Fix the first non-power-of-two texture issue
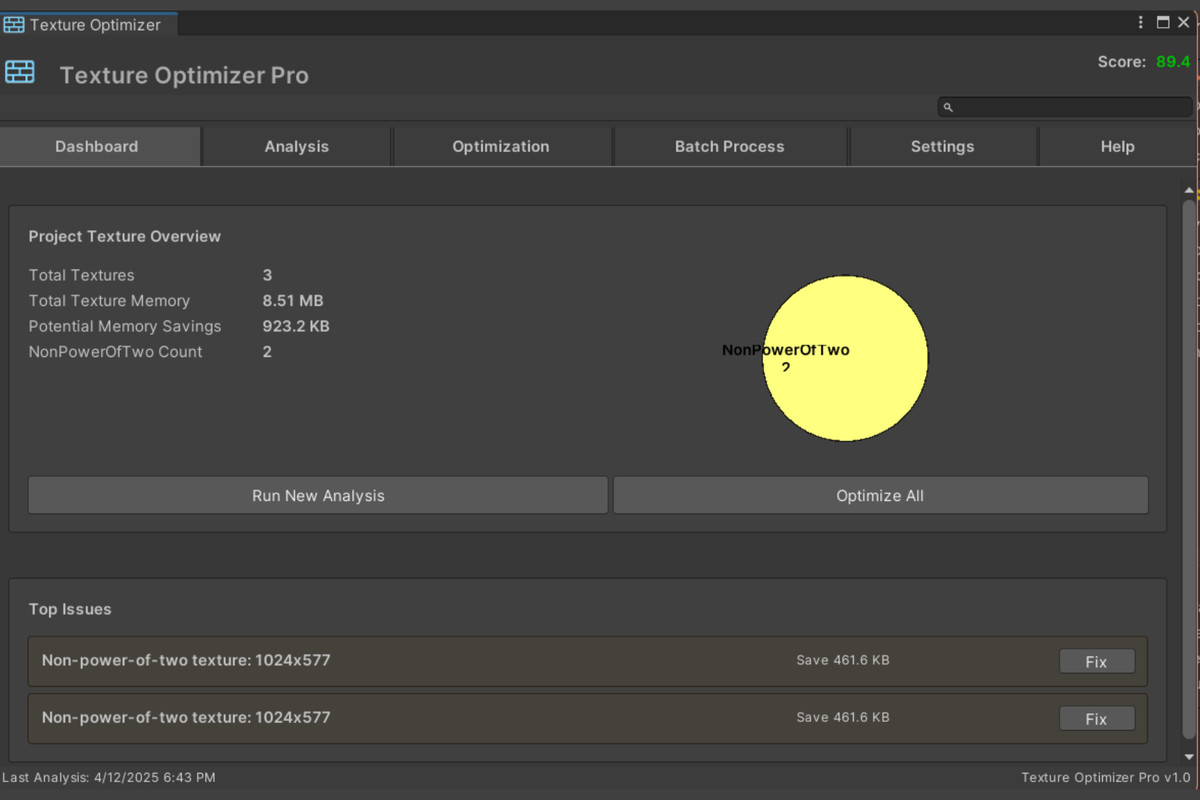1200x800 pixels. coord(1096,661)
